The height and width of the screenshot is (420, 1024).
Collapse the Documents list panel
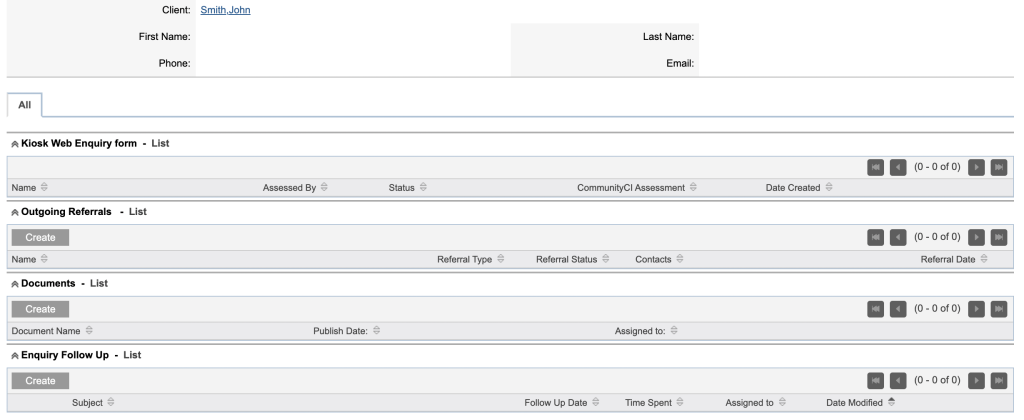(15, 284)
